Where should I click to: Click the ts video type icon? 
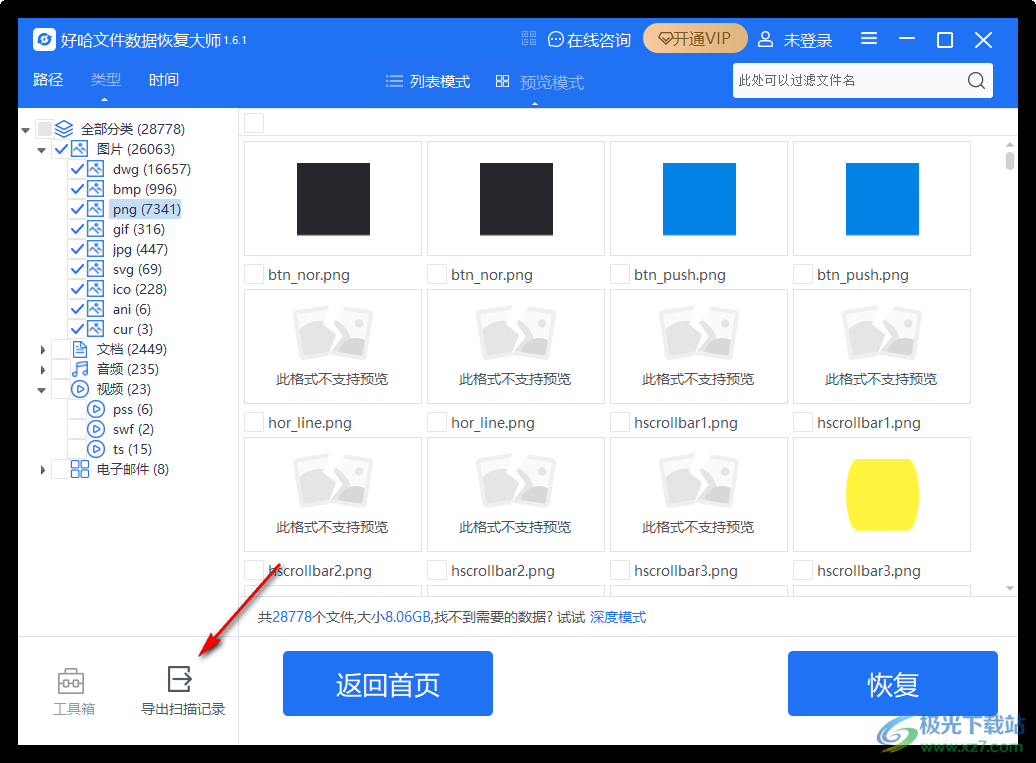pyautogui.click(x=96, y=449)
